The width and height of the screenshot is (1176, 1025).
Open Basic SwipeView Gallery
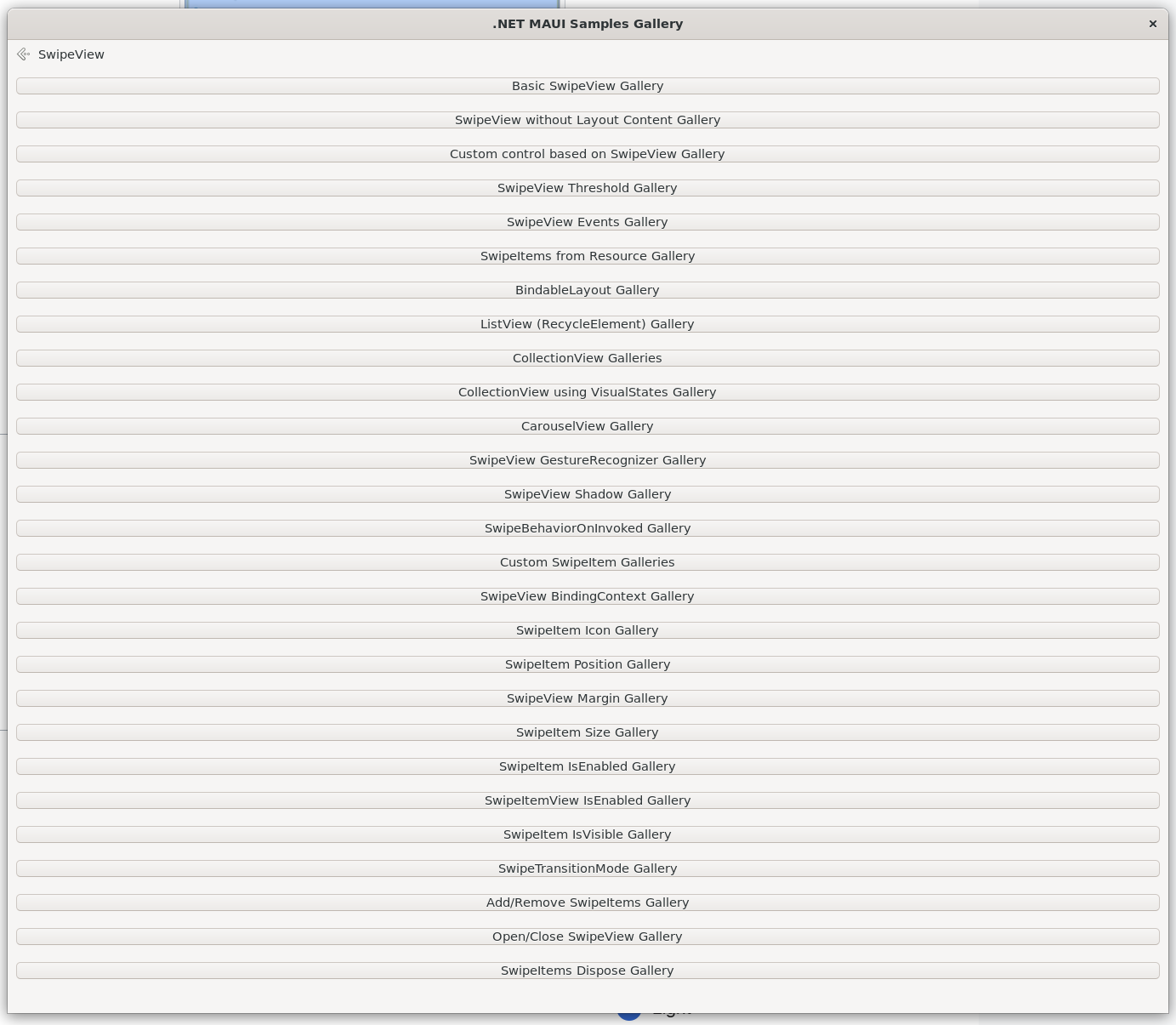[x=588, y=86]
